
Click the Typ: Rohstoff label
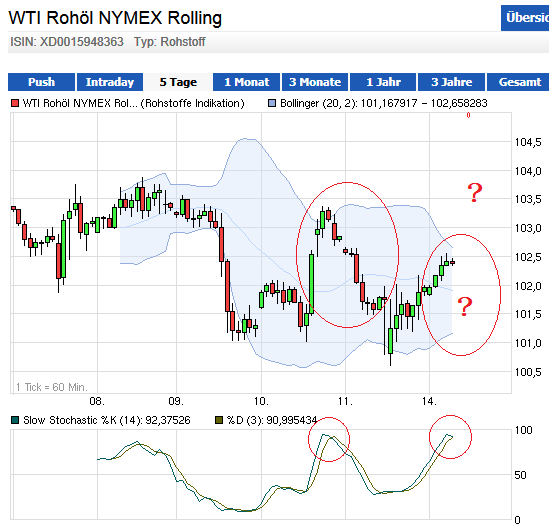point(170,42)
